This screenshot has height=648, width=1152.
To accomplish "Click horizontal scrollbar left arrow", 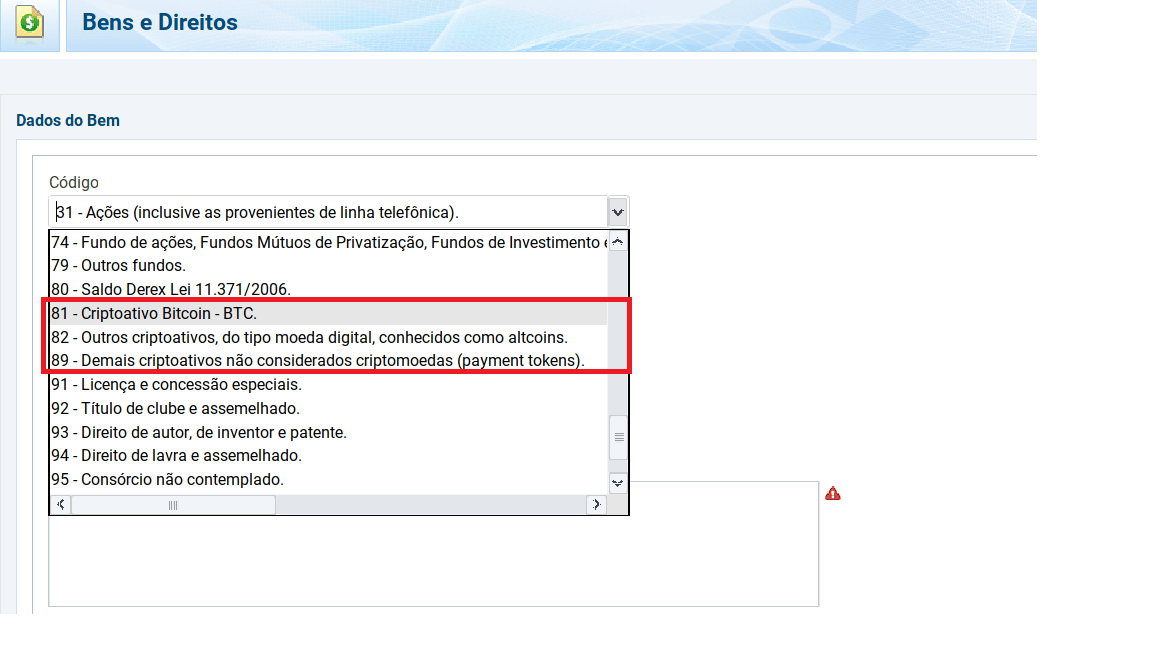I will pyautogui.click(x=61, y=505).
